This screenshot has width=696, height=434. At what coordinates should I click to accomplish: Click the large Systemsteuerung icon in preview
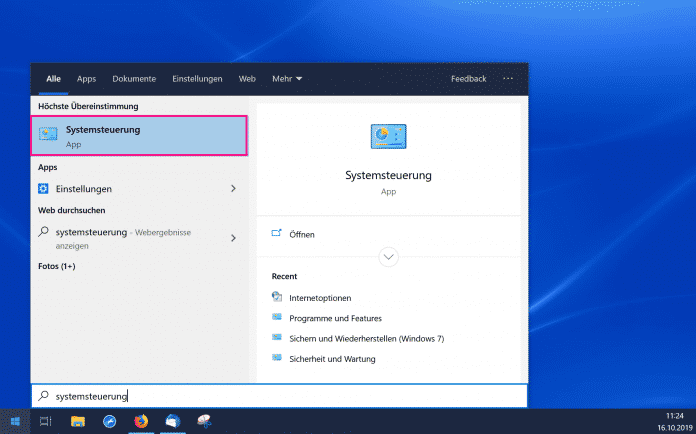388,138
